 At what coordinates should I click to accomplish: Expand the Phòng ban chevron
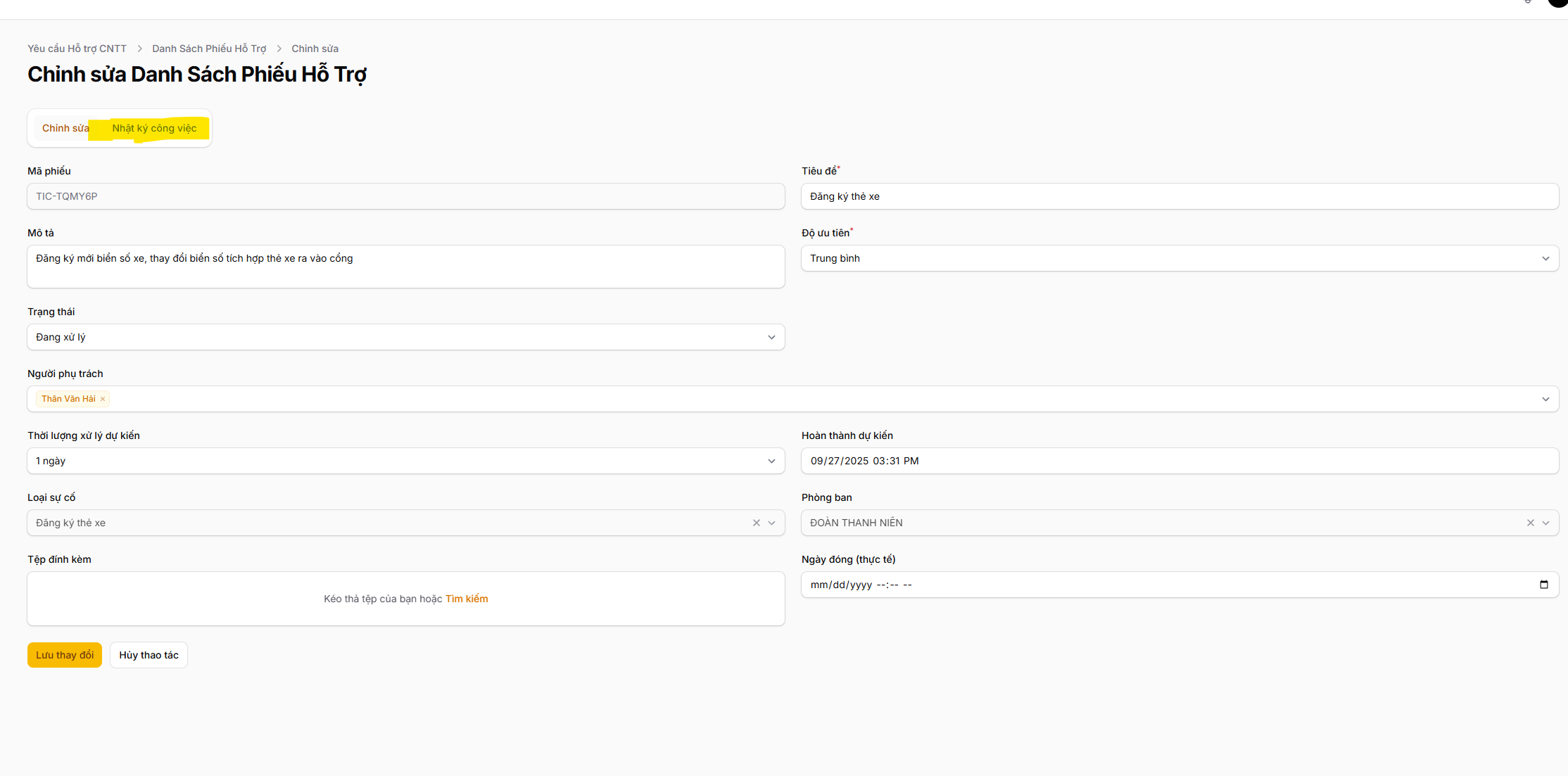point(1545,523)
